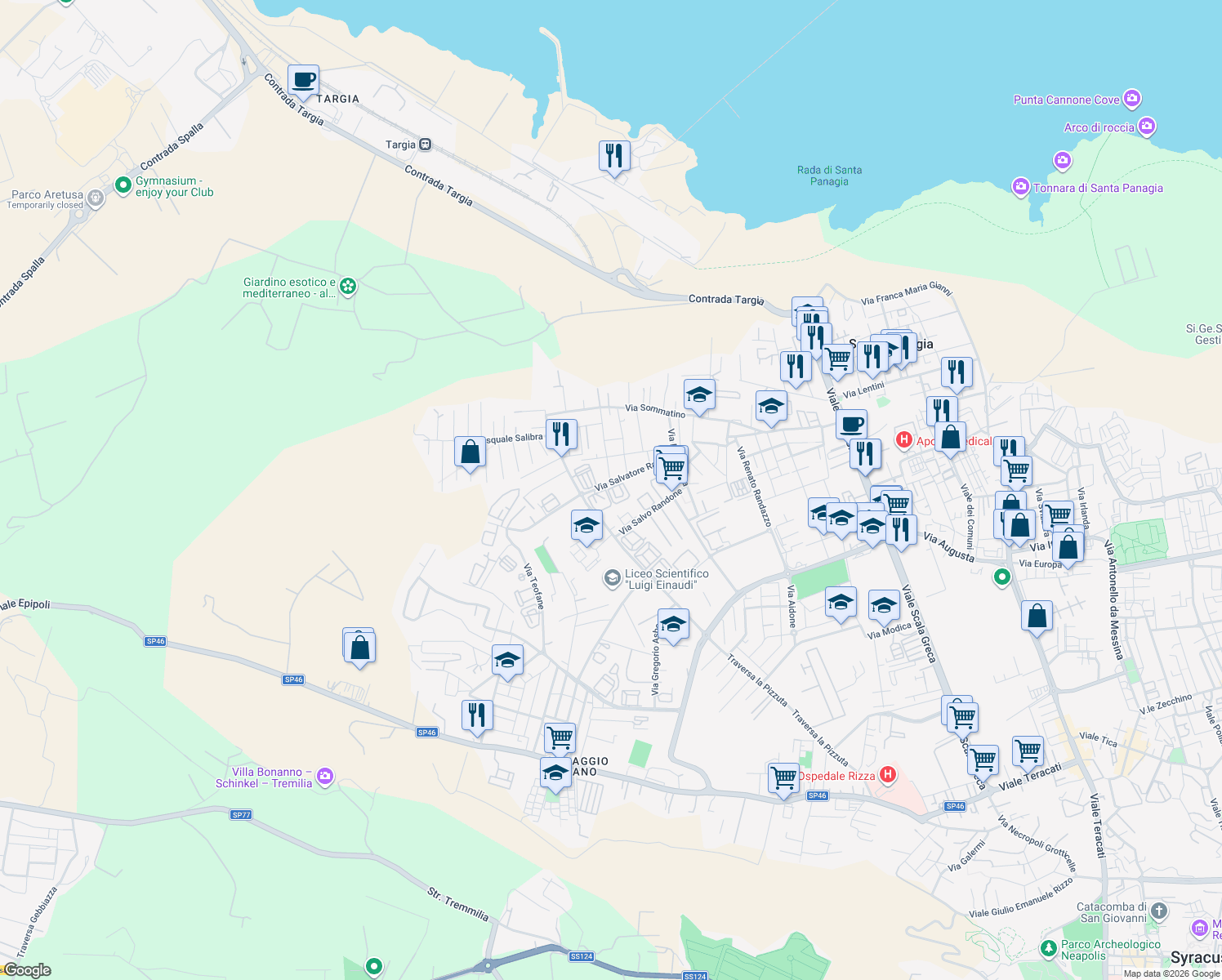Click the attraction pin for Punta Cannone Cove
This screenshot has width=1222, height=980.
pos(1132,98)
